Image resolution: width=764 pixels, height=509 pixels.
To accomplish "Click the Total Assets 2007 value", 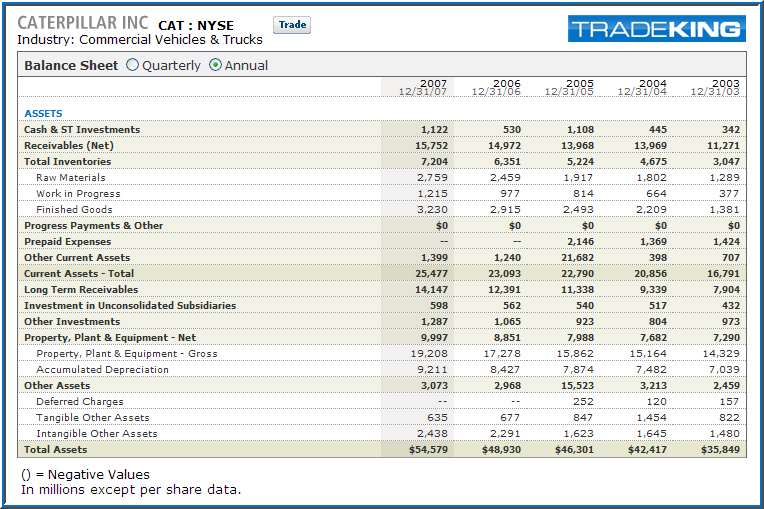I will (x=427, y=450).
